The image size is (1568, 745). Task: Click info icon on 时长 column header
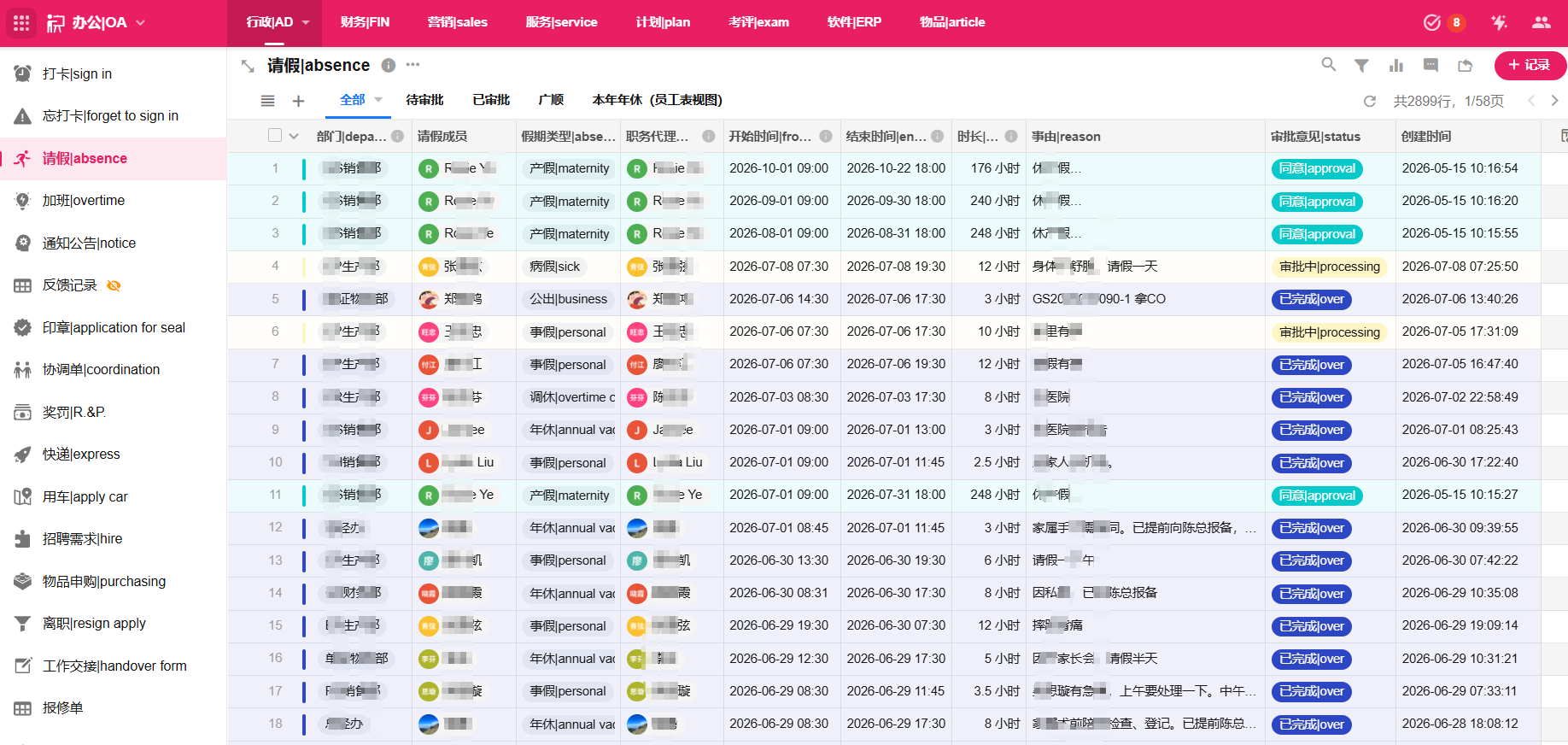[1011, 136]
